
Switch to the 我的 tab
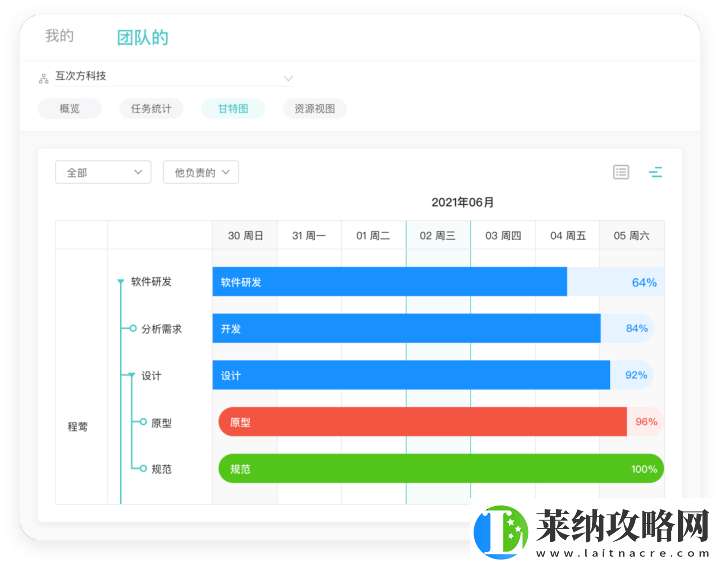pyautogui.click(x=59, y=36)
